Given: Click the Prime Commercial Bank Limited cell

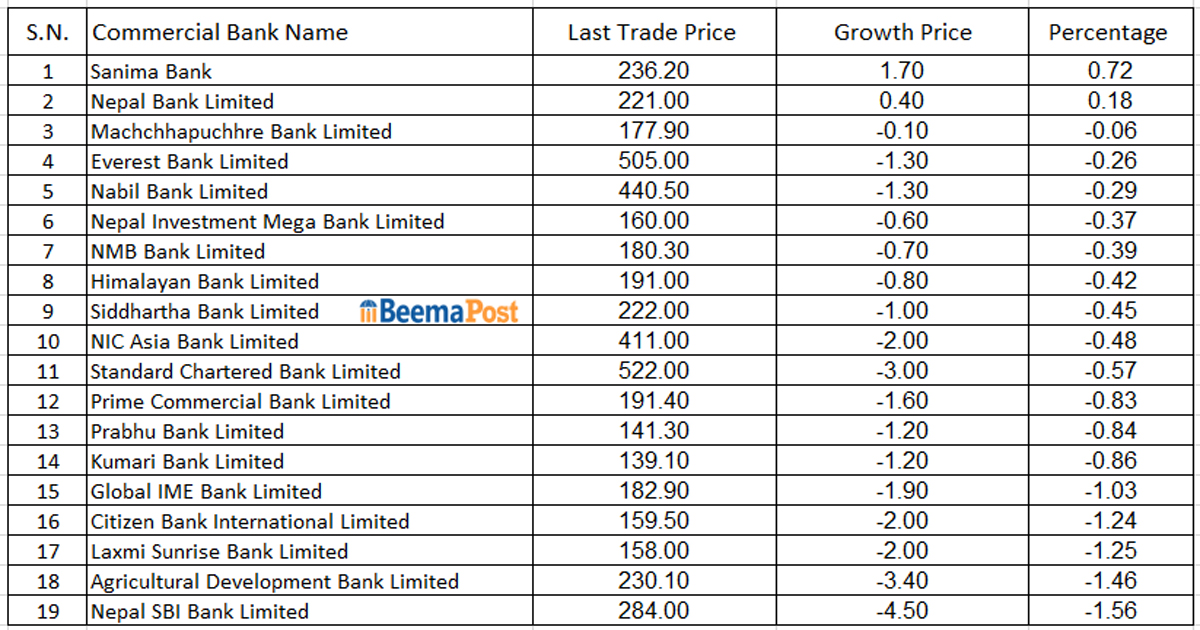Looking at the screenshot, I should click(x=240, y=401).
